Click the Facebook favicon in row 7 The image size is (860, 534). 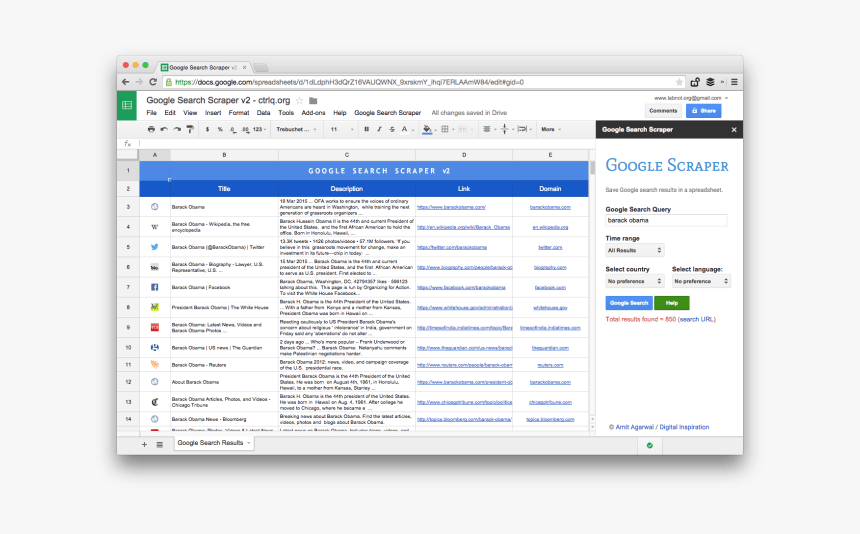point(155,287)
